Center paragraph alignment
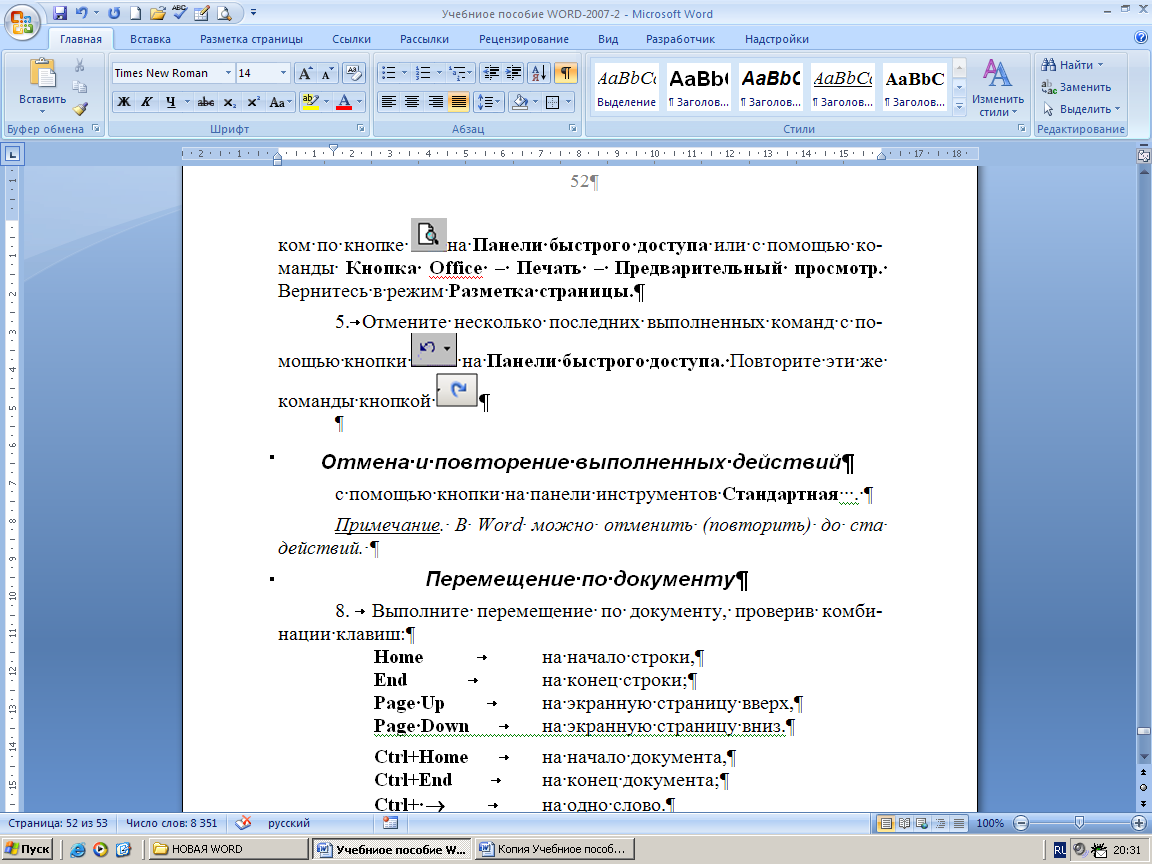This screenshot has width=1152, height=864. coord(412,102)
